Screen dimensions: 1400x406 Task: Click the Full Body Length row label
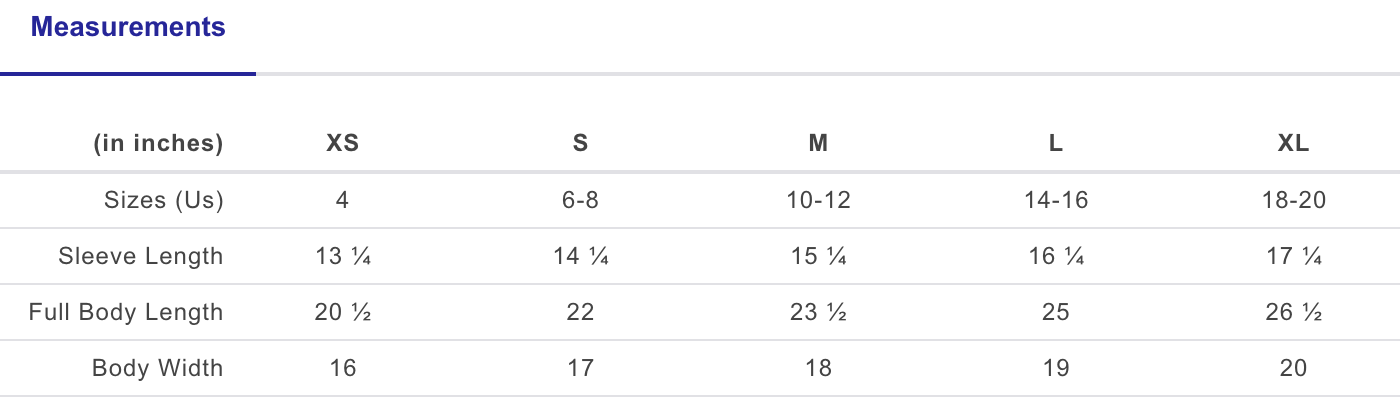126,312
